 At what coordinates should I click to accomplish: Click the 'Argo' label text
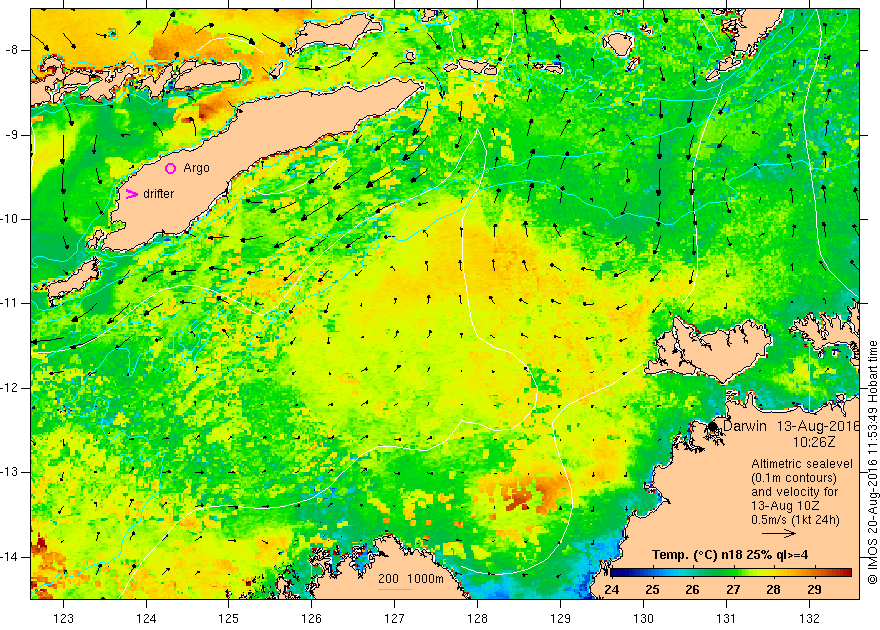[196, 168]
